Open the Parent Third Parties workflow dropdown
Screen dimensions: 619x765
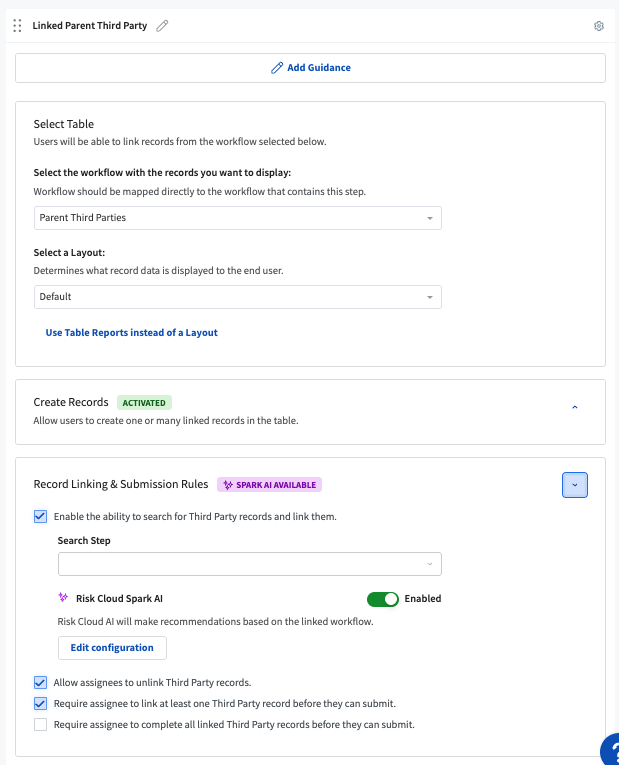pos(237,218)
